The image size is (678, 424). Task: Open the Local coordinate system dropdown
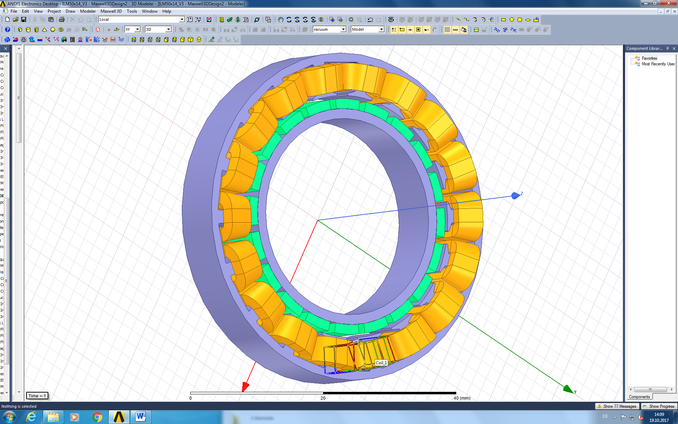tap(182, 19)
